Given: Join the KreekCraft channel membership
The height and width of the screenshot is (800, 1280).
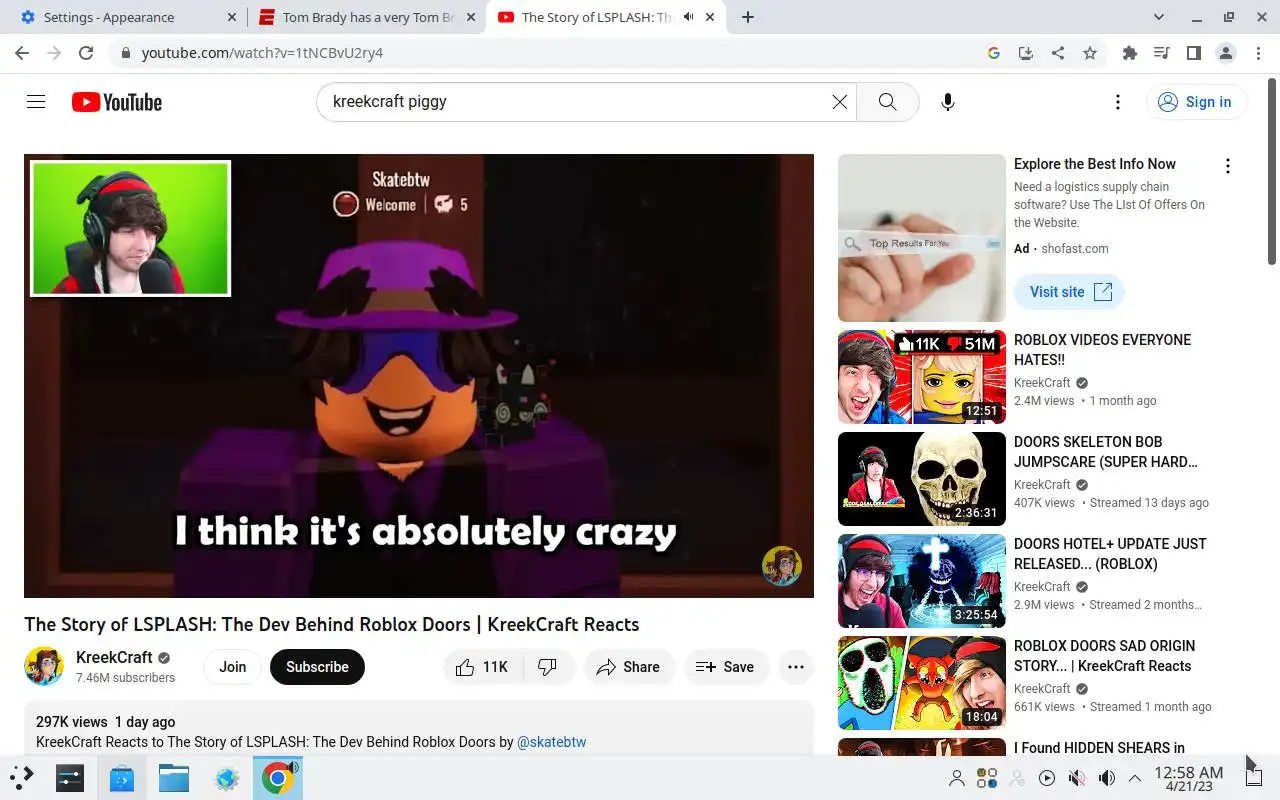Looking at the screenshot, I should point(233,667).
